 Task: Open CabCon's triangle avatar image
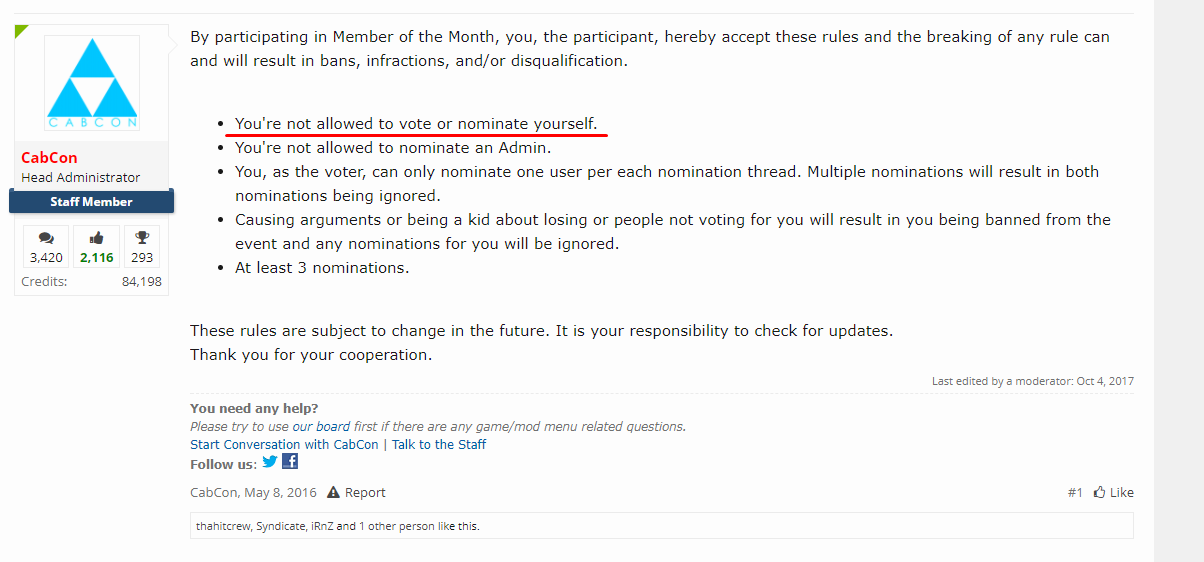(x=92, y=83)
